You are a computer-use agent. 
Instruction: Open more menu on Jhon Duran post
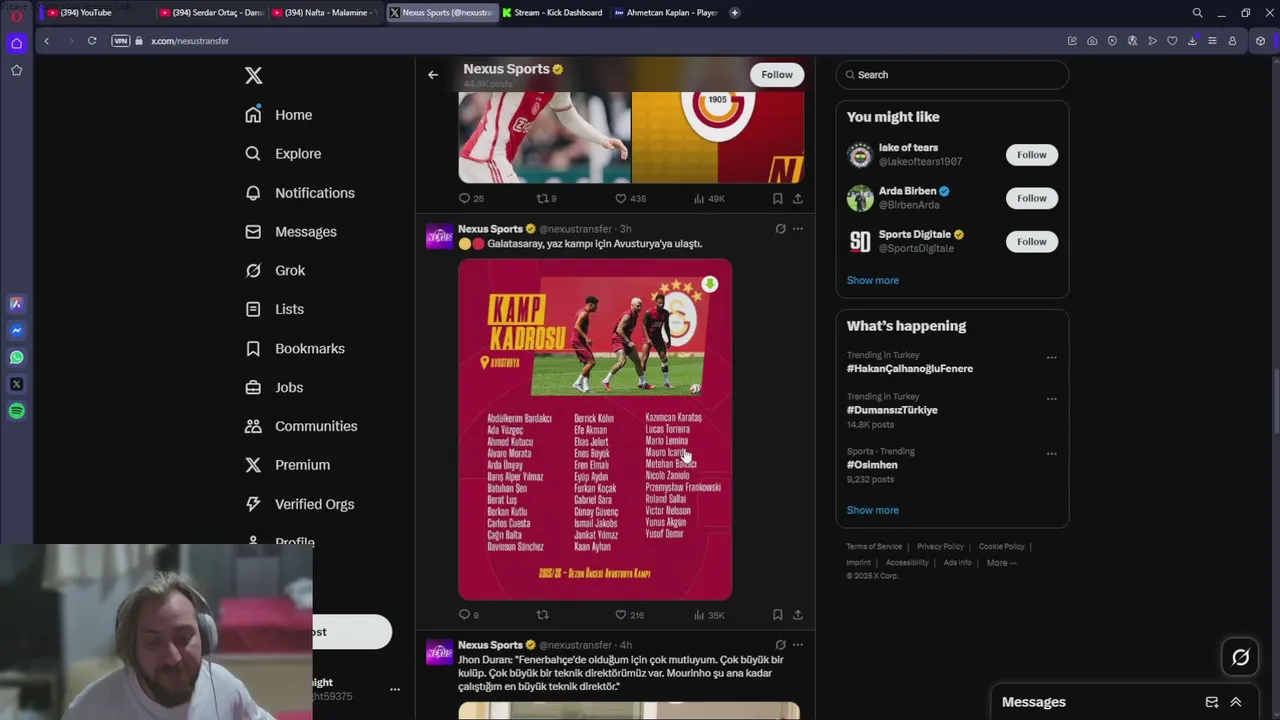pyautogui.click(x=797, y=645)
